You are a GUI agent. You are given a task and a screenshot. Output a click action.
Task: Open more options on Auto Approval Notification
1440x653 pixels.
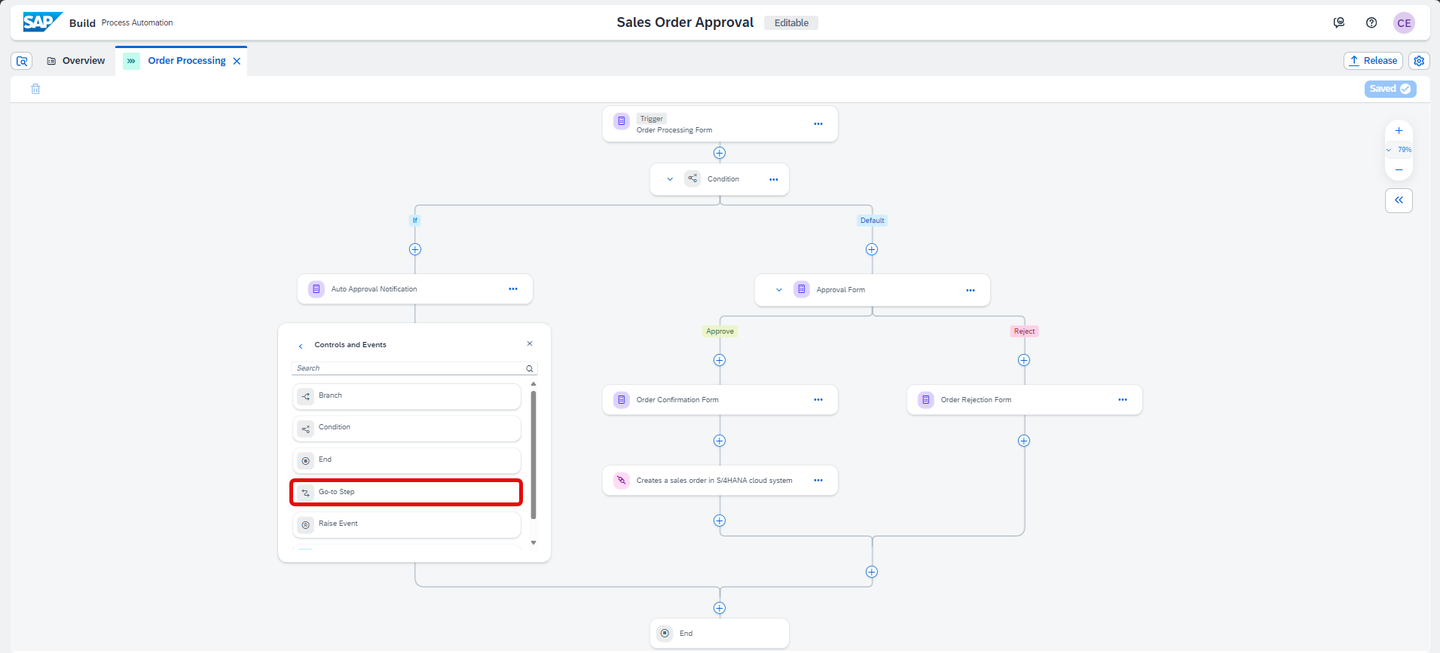click(513, 289)
